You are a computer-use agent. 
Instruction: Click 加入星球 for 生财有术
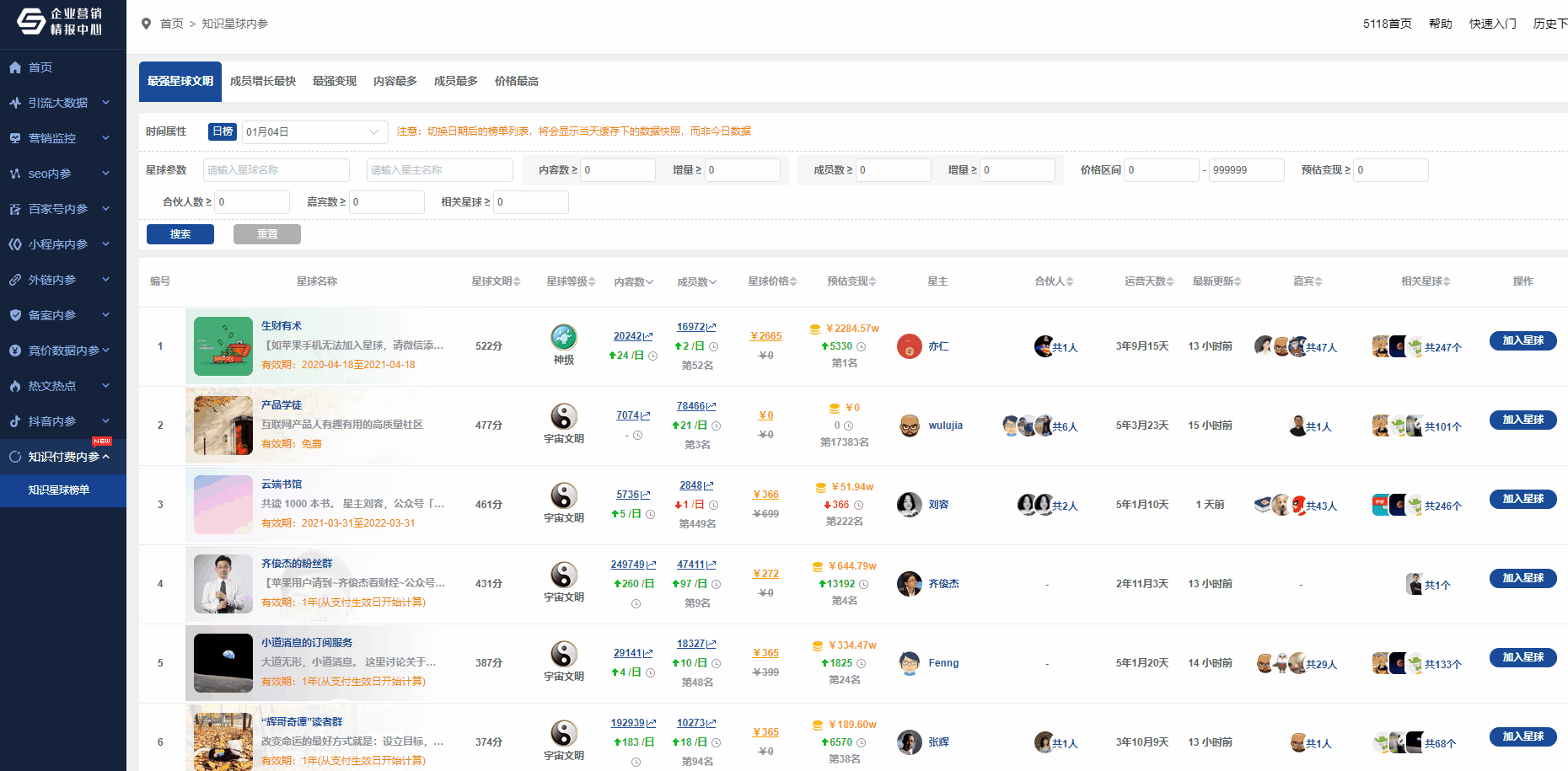(1522, 340)
